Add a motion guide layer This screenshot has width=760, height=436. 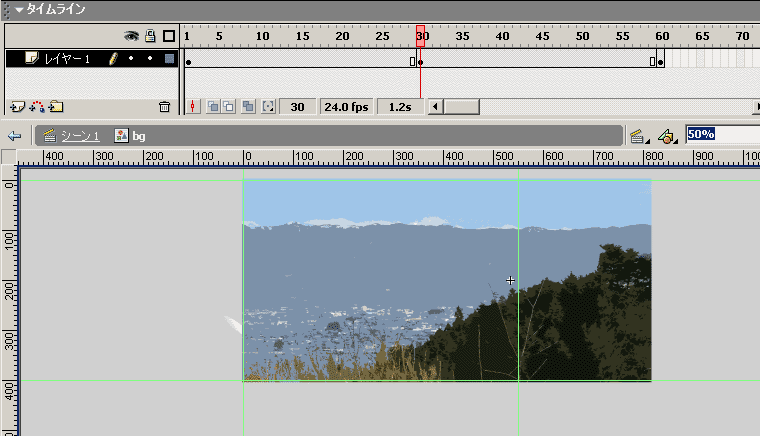pyautogui.click(x=37, y=107)
